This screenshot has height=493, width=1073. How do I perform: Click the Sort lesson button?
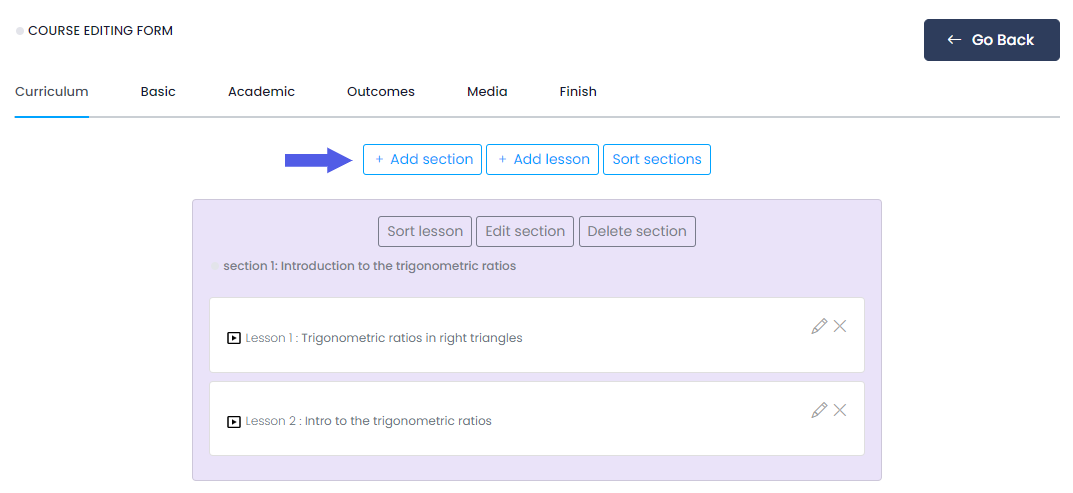point(425,231)
